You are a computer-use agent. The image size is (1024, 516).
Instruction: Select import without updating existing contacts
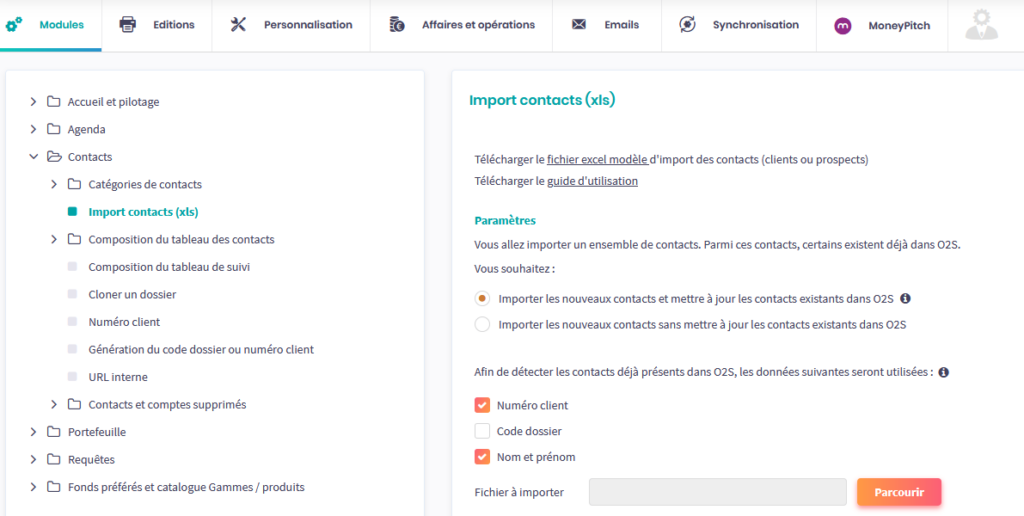coord(482,324)
